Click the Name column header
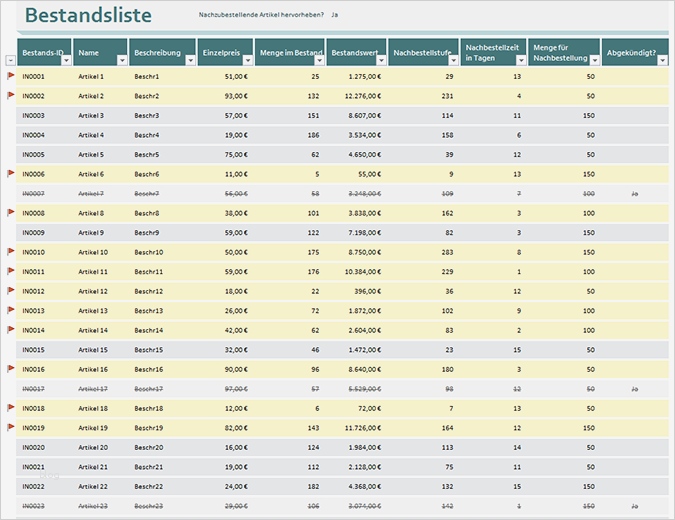Screen dimensions: 675x520 (89, 52)
